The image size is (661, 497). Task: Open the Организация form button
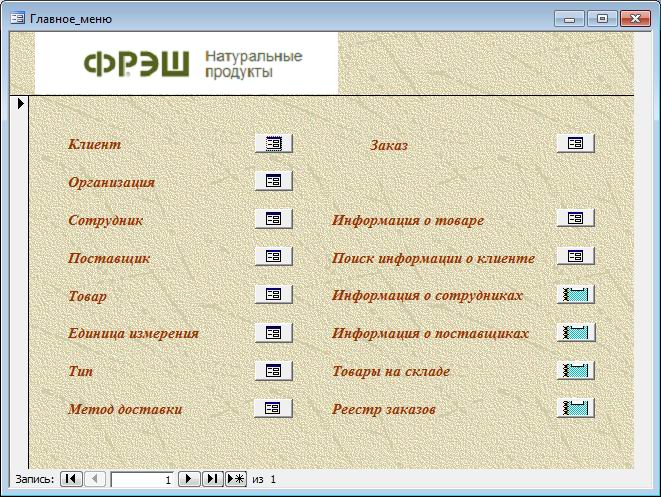click(273, 182)
